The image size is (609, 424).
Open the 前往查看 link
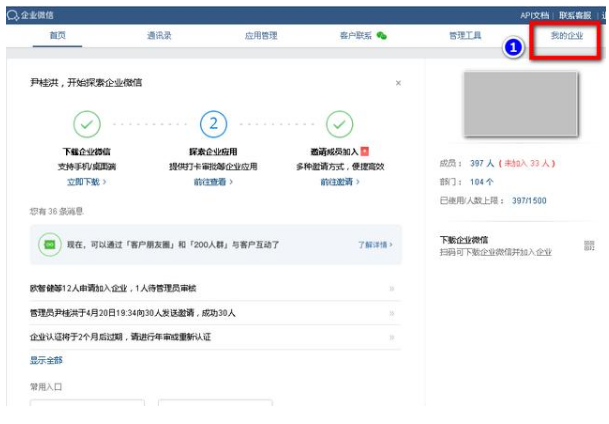point(213,182)
